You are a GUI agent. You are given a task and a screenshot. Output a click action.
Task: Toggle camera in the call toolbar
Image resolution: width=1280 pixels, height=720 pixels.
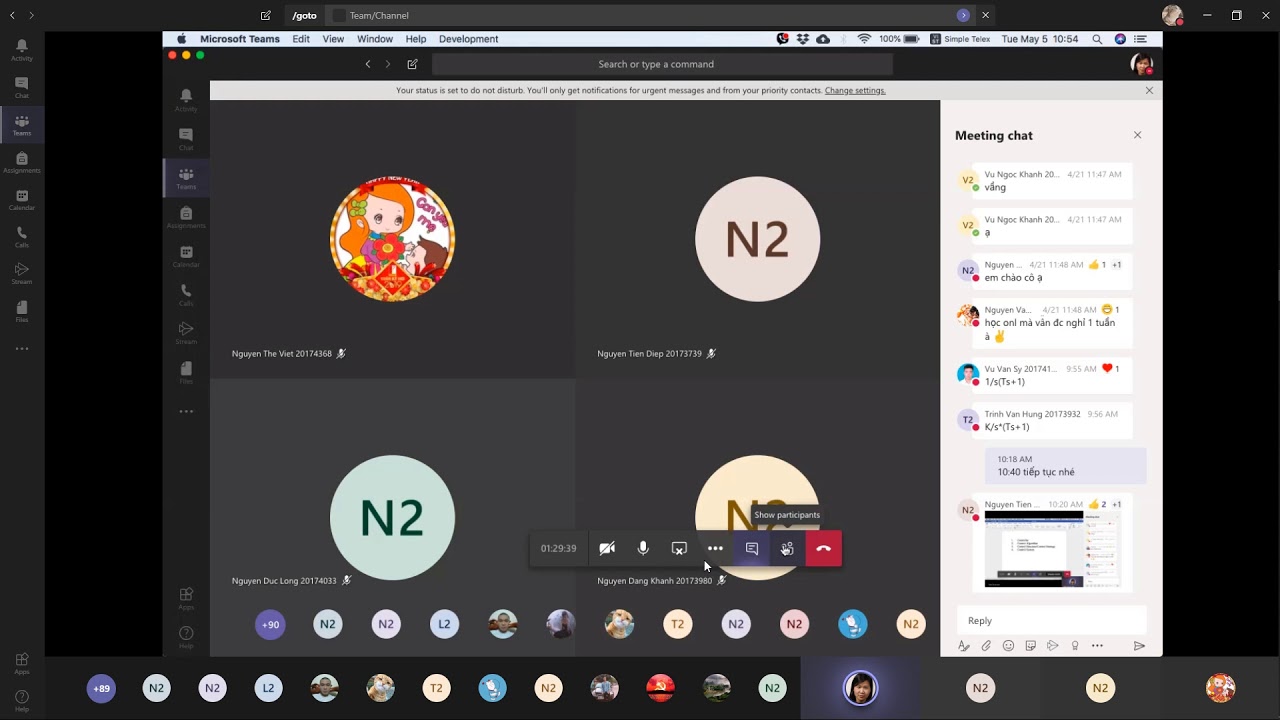click(607, 548)
